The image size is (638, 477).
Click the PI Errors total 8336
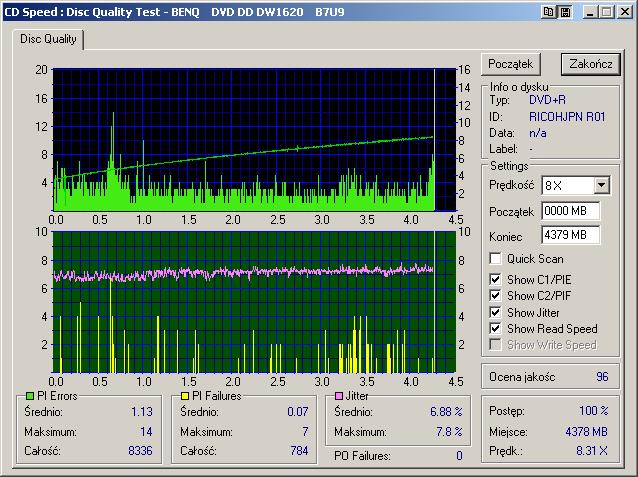point(140,451)
